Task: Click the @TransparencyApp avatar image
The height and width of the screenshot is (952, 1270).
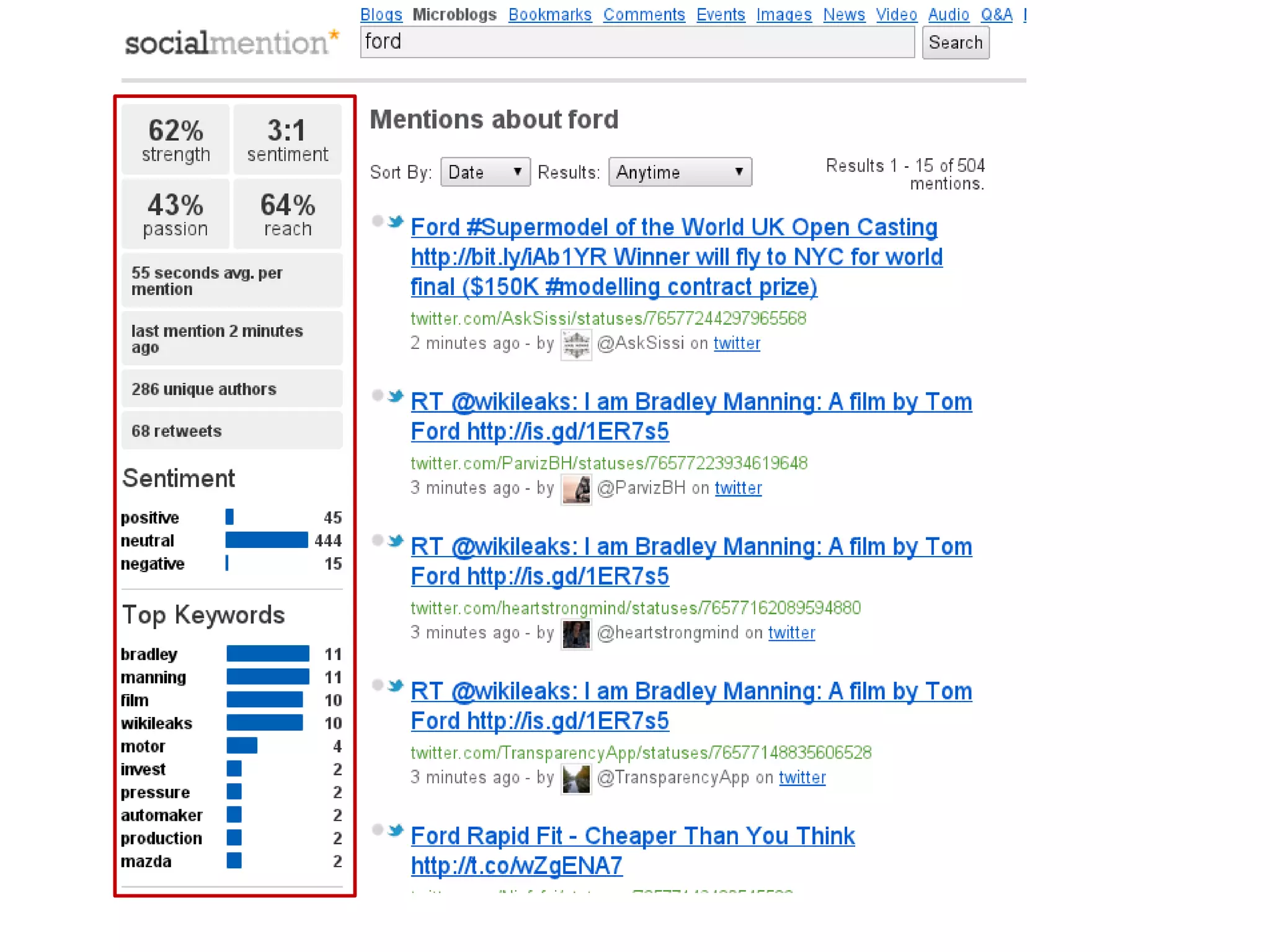Action: pyautogui.click(x=576, y=778)
